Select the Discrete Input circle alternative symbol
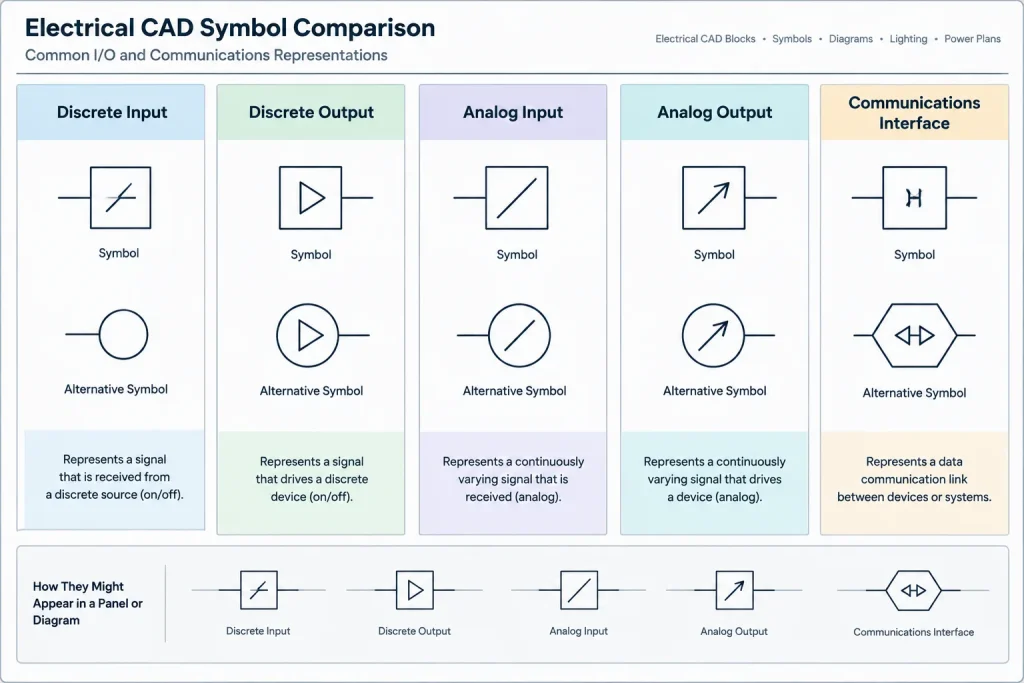 (123, 334)
